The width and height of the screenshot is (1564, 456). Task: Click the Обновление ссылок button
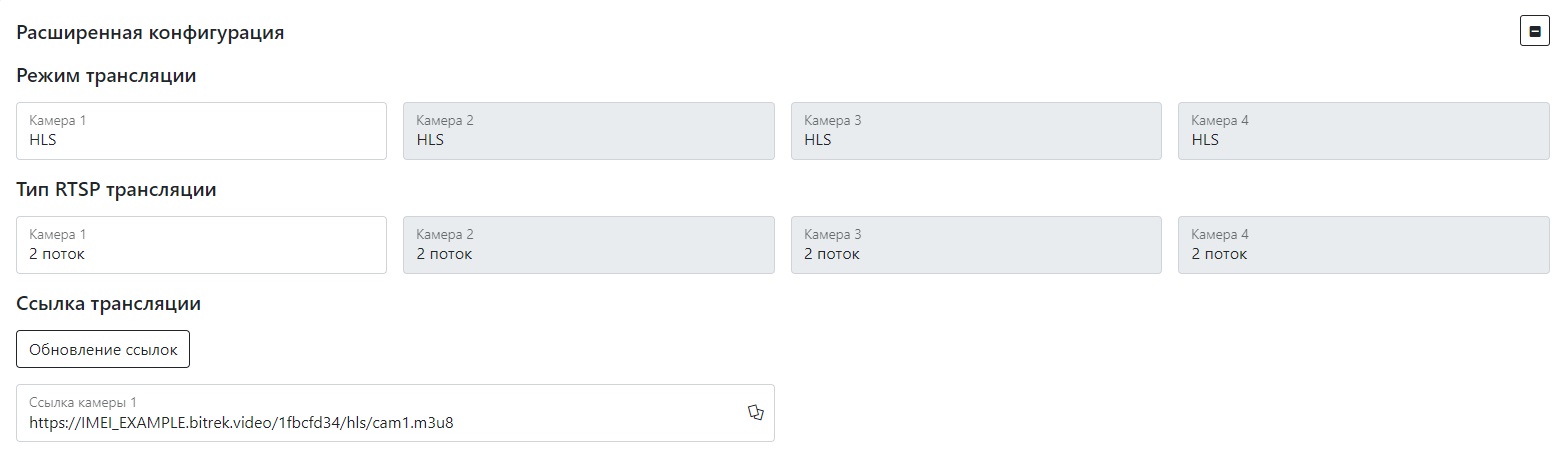(103, 349)
